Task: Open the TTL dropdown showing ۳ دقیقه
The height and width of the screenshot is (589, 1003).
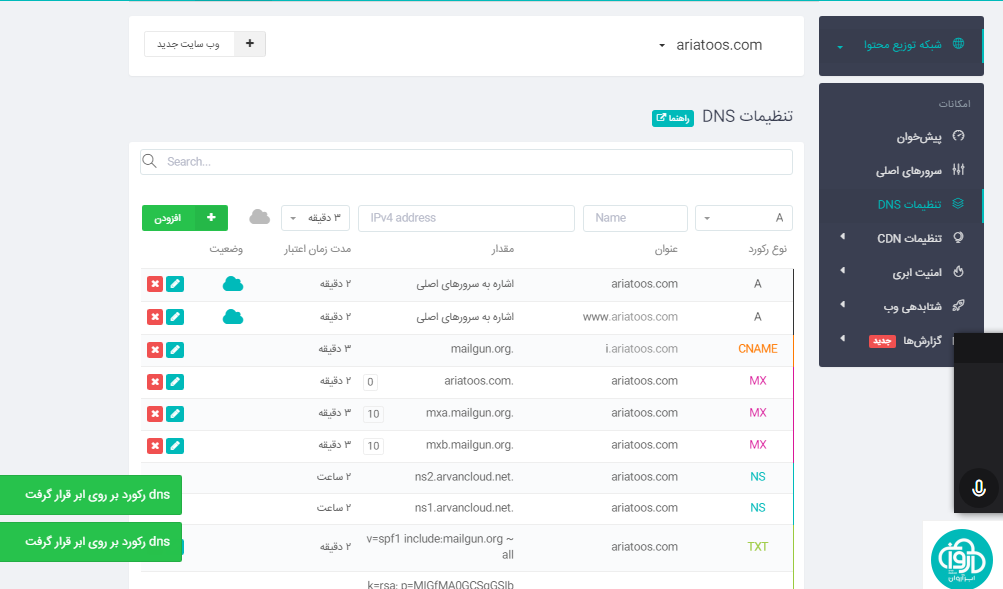Action: point(315,218)
